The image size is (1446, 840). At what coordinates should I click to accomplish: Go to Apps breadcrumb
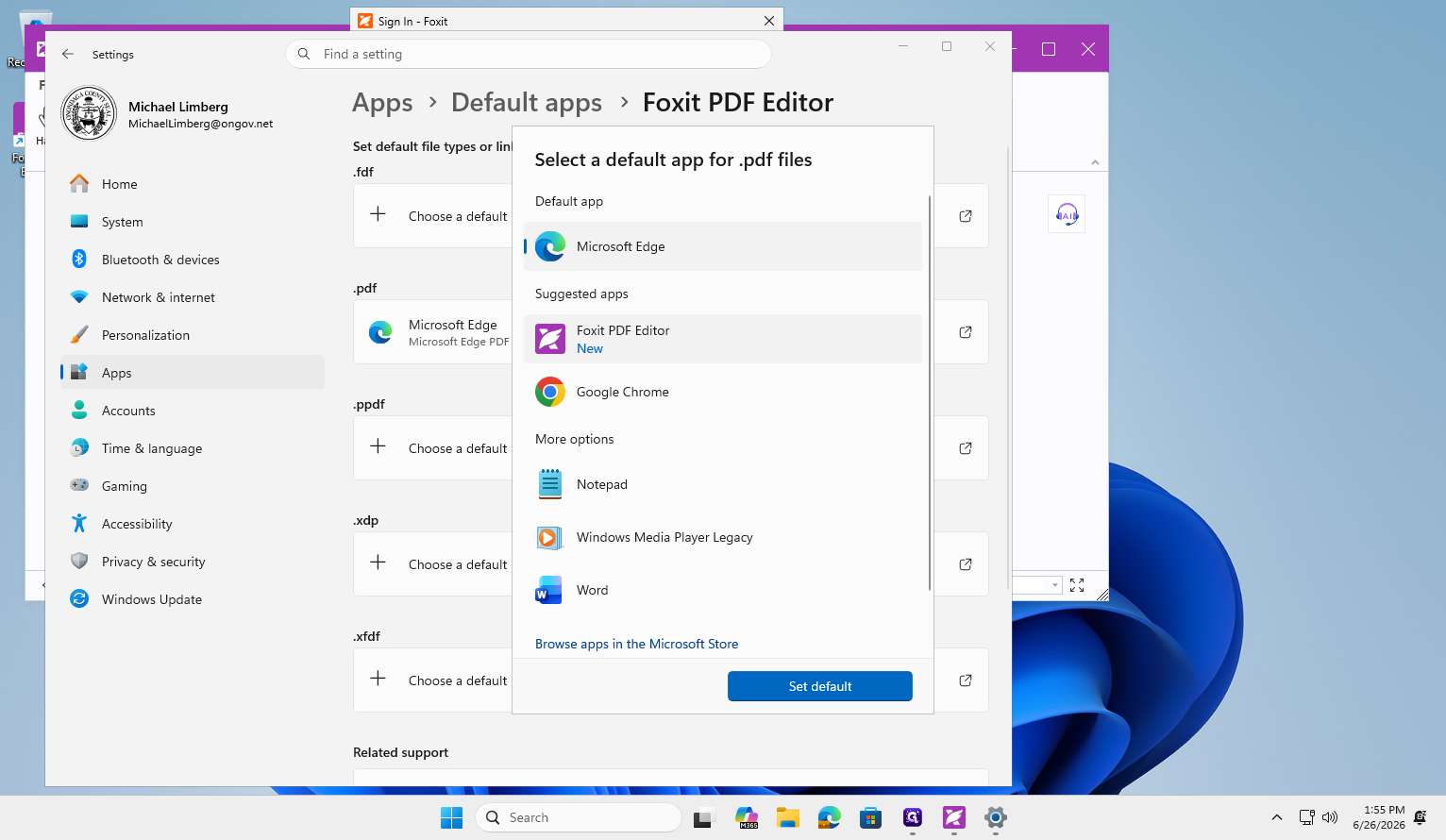point(382,102)
